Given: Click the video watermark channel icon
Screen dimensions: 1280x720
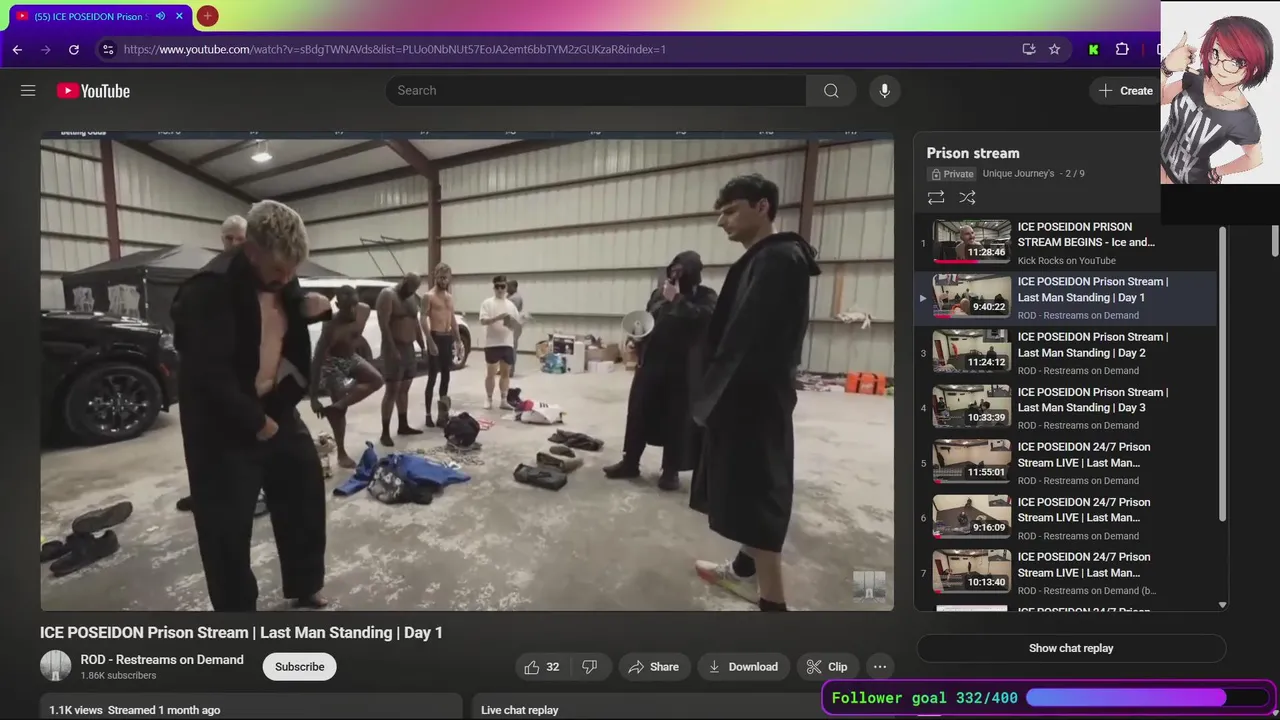Looking at the screenshot, I should 868,585.
